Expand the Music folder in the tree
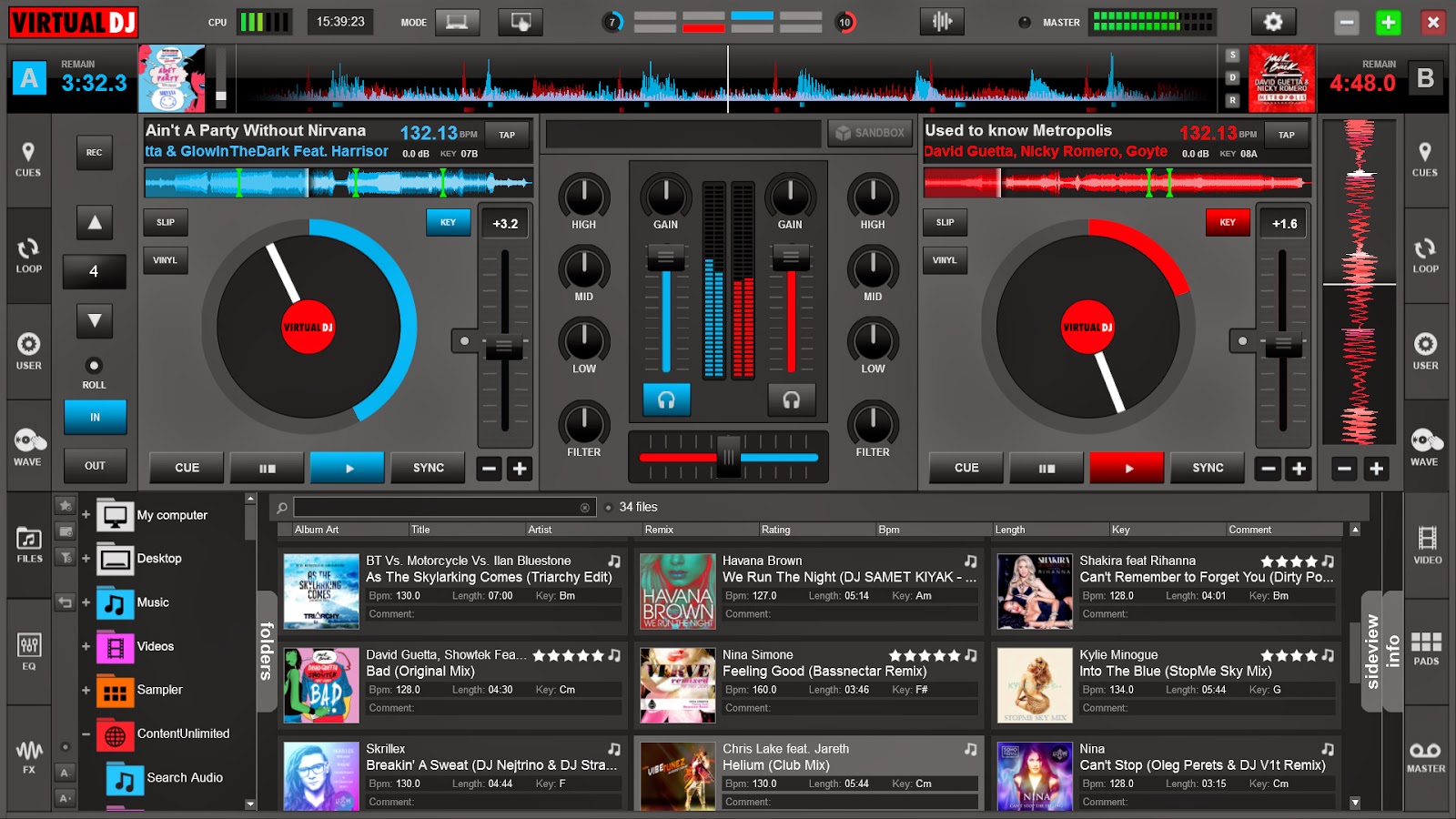 [x=86, y=602]
